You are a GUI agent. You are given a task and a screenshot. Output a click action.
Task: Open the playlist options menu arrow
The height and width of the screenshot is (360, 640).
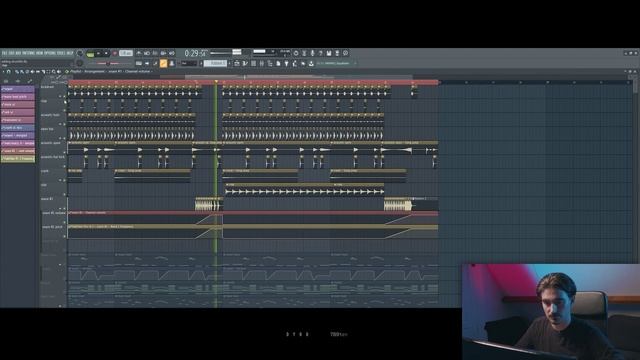pyautogui.click(x=3, y=71)
